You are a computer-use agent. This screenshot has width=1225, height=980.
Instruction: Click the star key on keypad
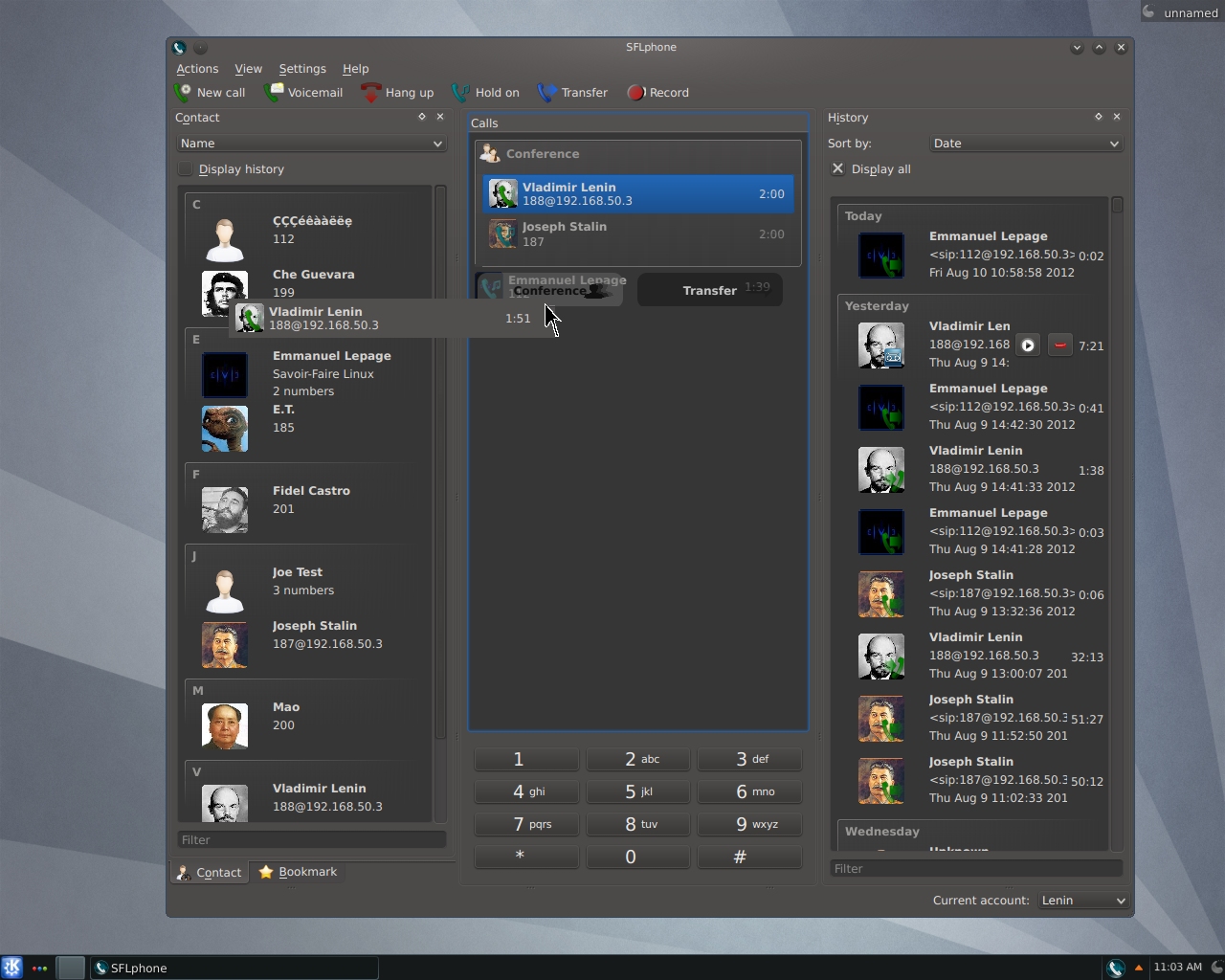[x=526, y=857]
